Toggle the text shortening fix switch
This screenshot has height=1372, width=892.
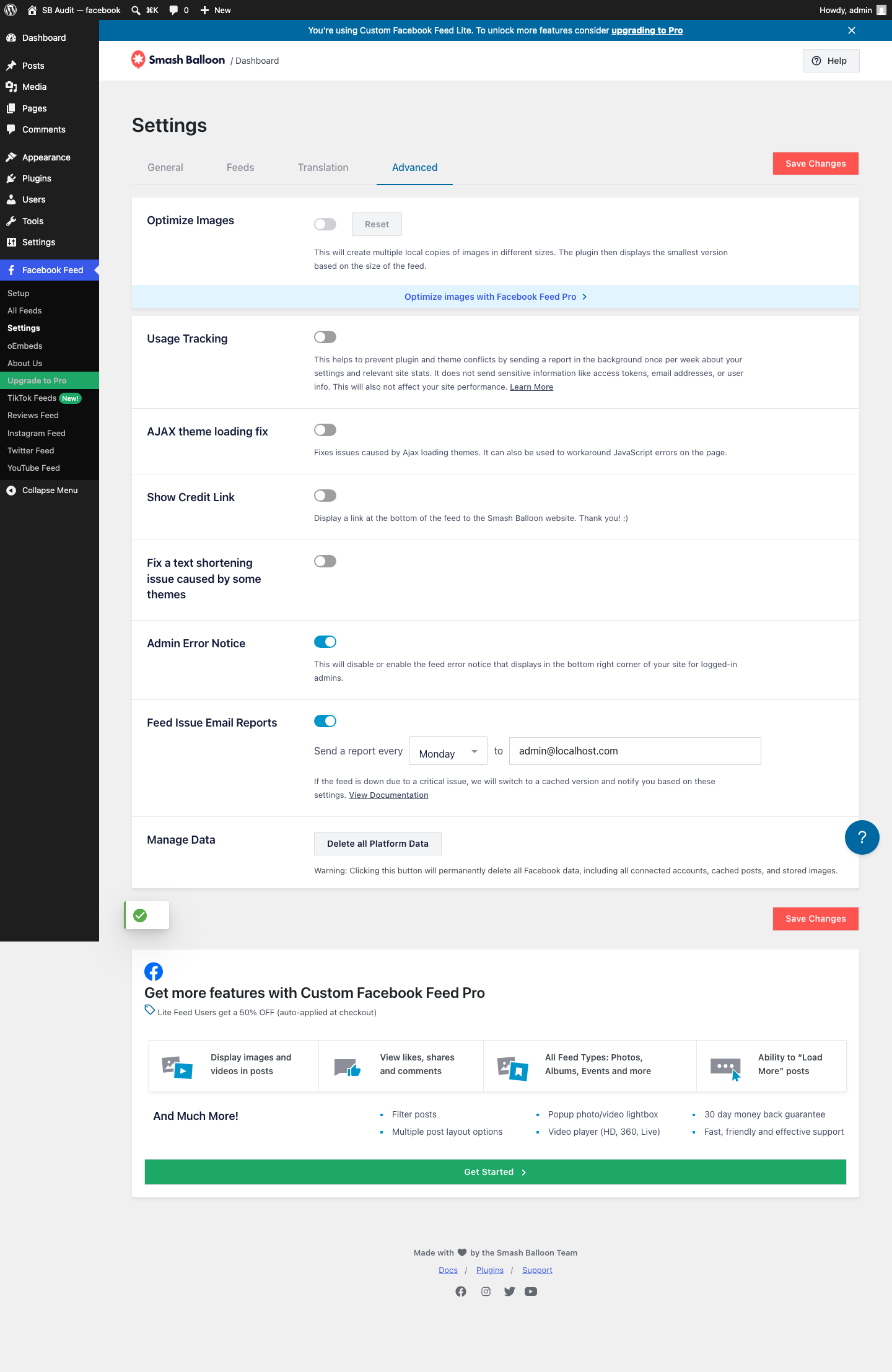coord(325,561)
